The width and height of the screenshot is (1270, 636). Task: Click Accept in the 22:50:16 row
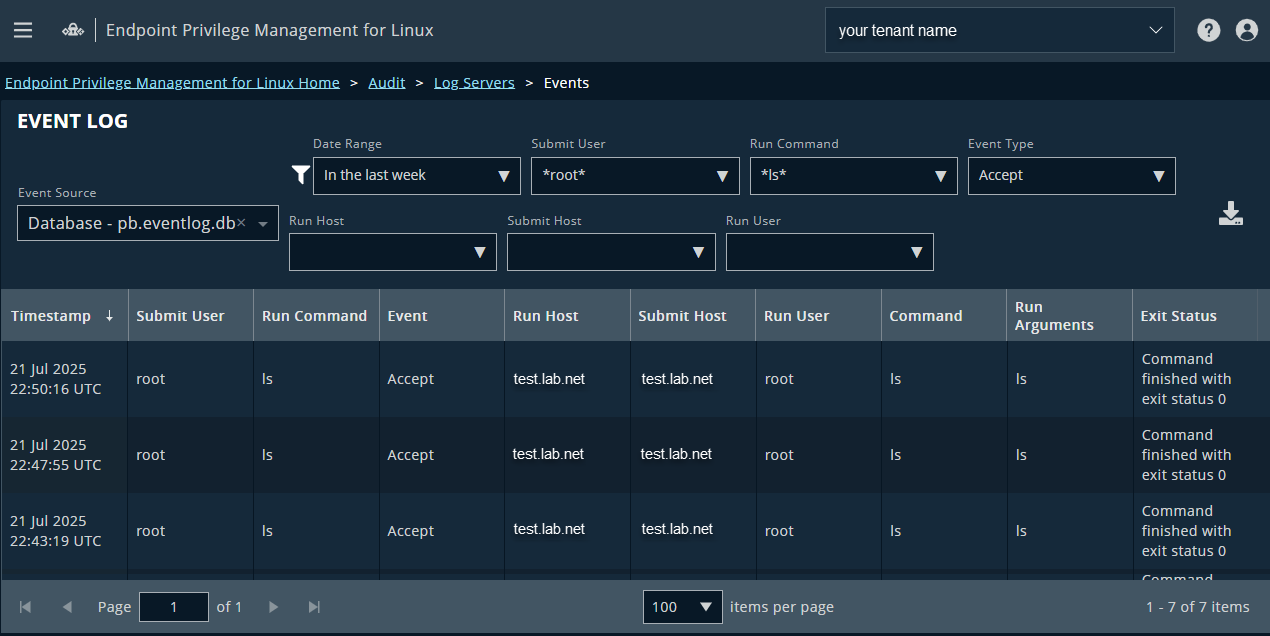[411, 379]
